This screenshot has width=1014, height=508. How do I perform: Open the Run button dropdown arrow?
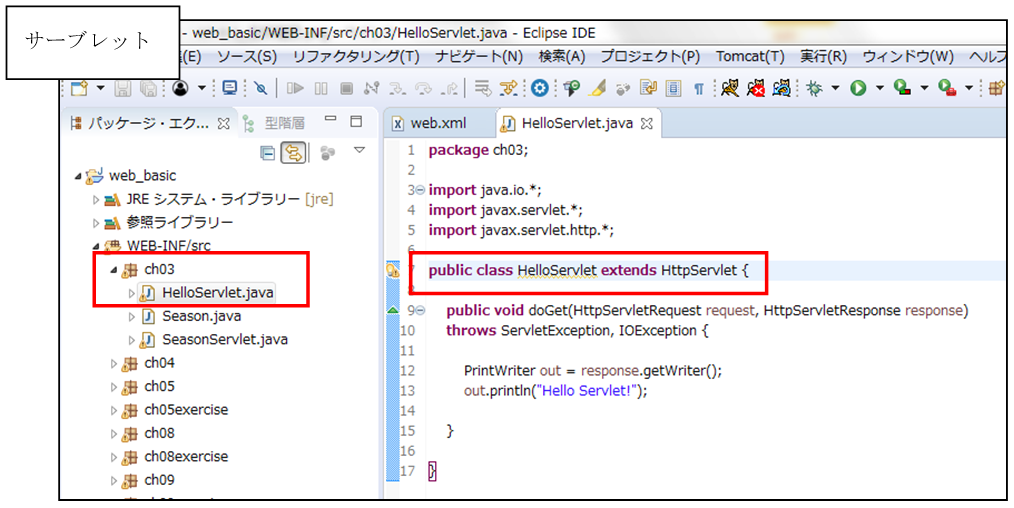tap(879, 88)
